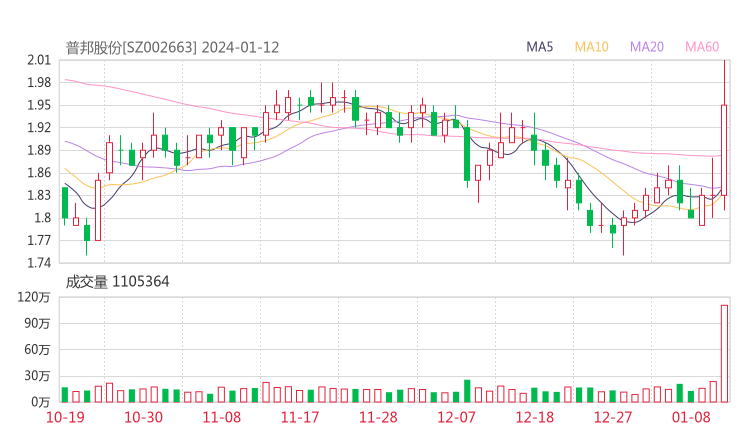Select the tallest red volume bar

[724, 354]
